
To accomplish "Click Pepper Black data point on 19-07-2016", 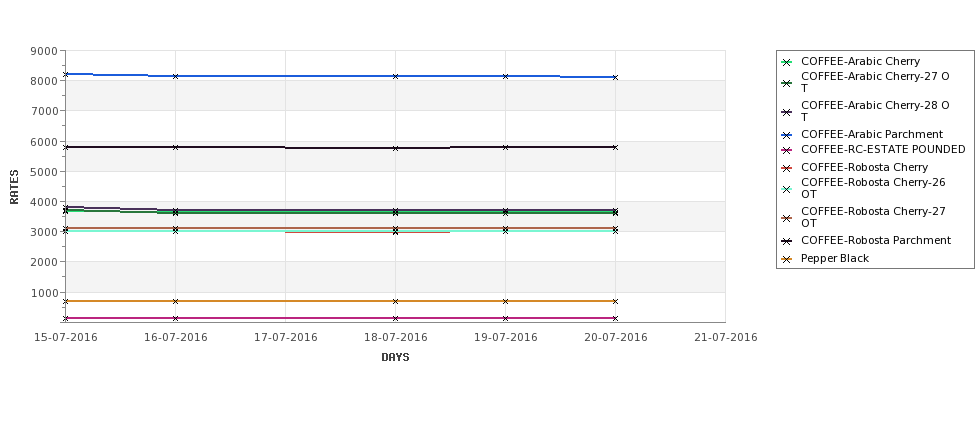I will (x=506, y=302).
